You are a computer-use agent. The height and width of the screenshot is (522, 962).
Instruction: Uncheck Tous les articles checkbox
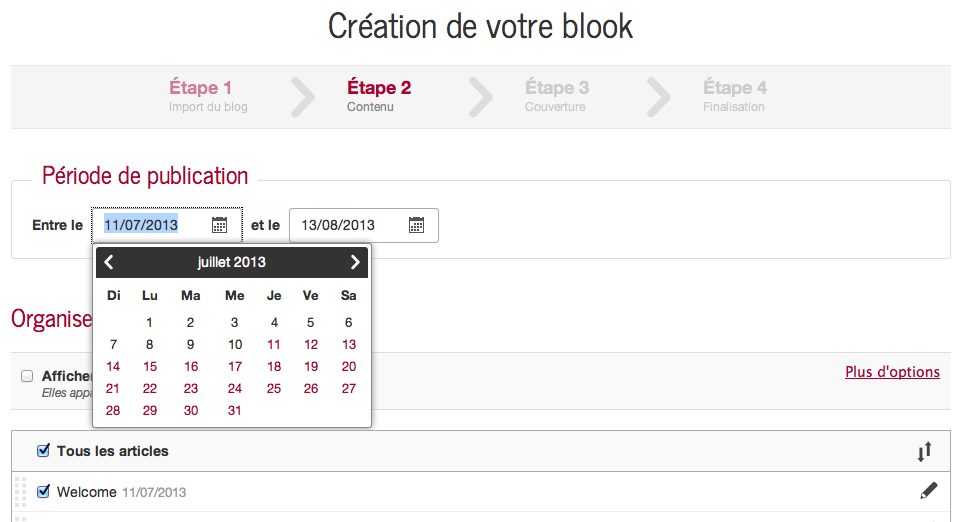(x=43, y=451)
